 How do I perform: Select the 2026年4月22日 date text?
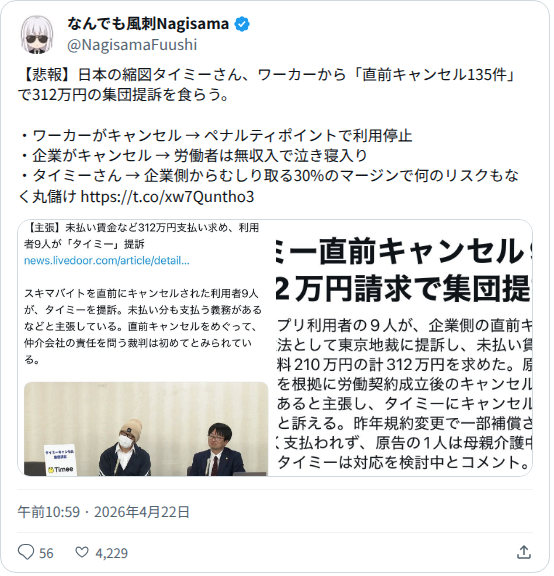click(x=142, y=514)
